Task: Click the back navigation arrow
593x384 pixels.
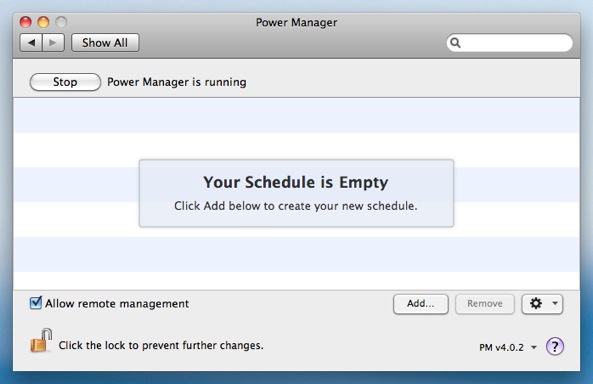Action: tap(31, 42)
